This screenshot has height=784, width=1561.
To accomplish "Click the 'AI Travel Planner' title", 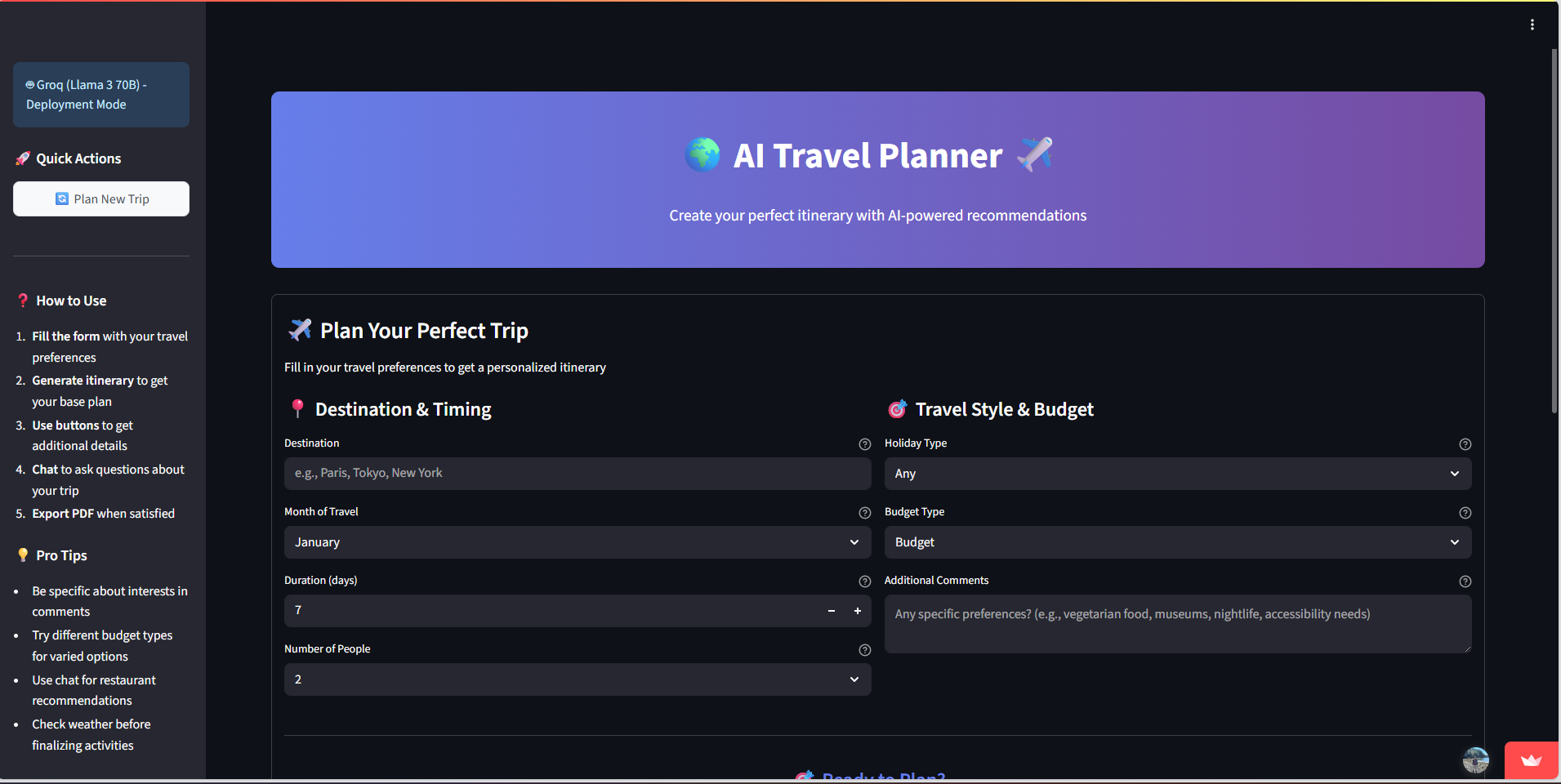I will tap(867, 156).
